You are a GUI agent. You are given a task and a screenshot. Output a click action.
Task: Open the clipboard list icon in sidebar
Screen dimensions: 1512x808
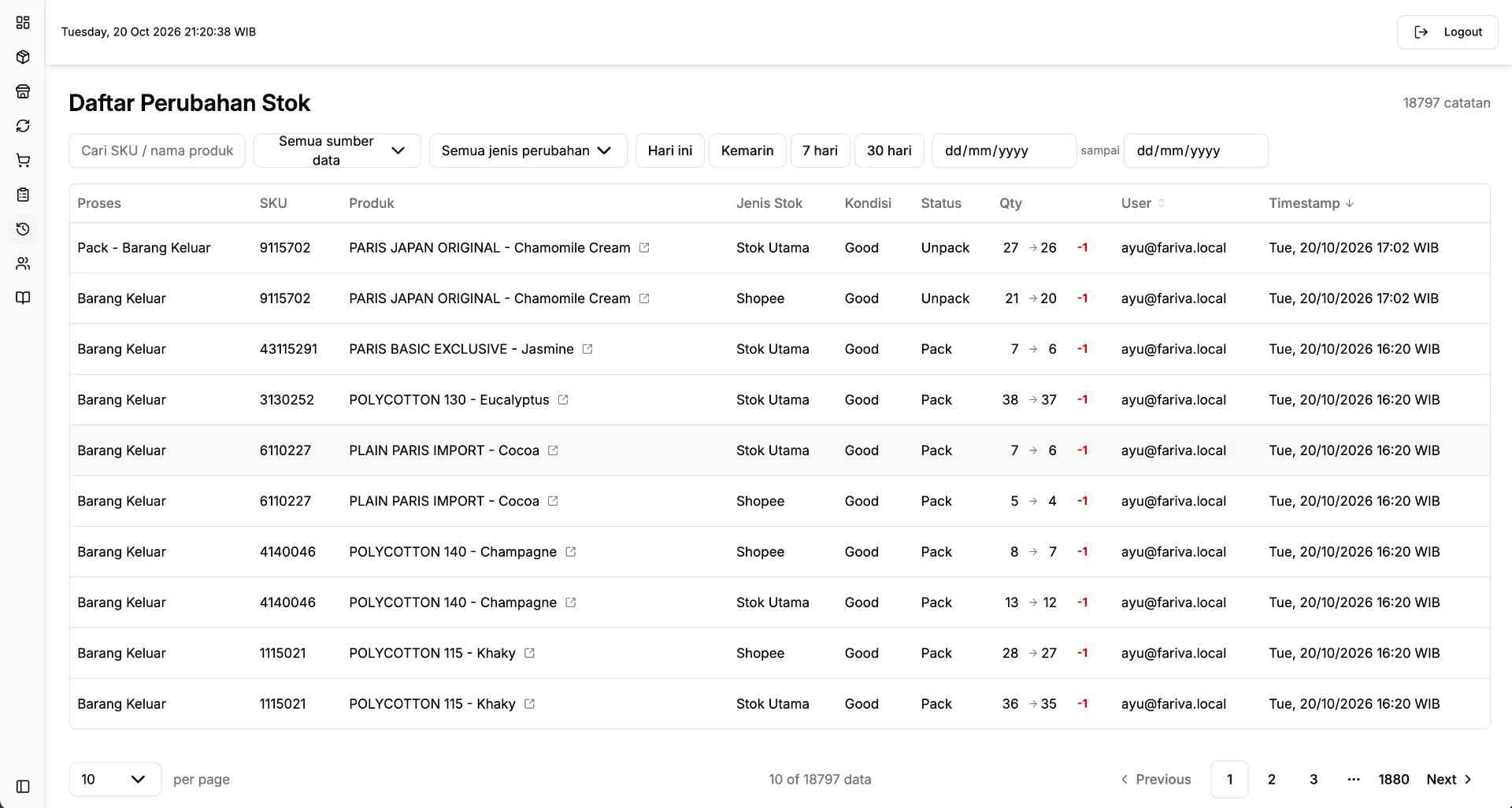pos(23,195)
